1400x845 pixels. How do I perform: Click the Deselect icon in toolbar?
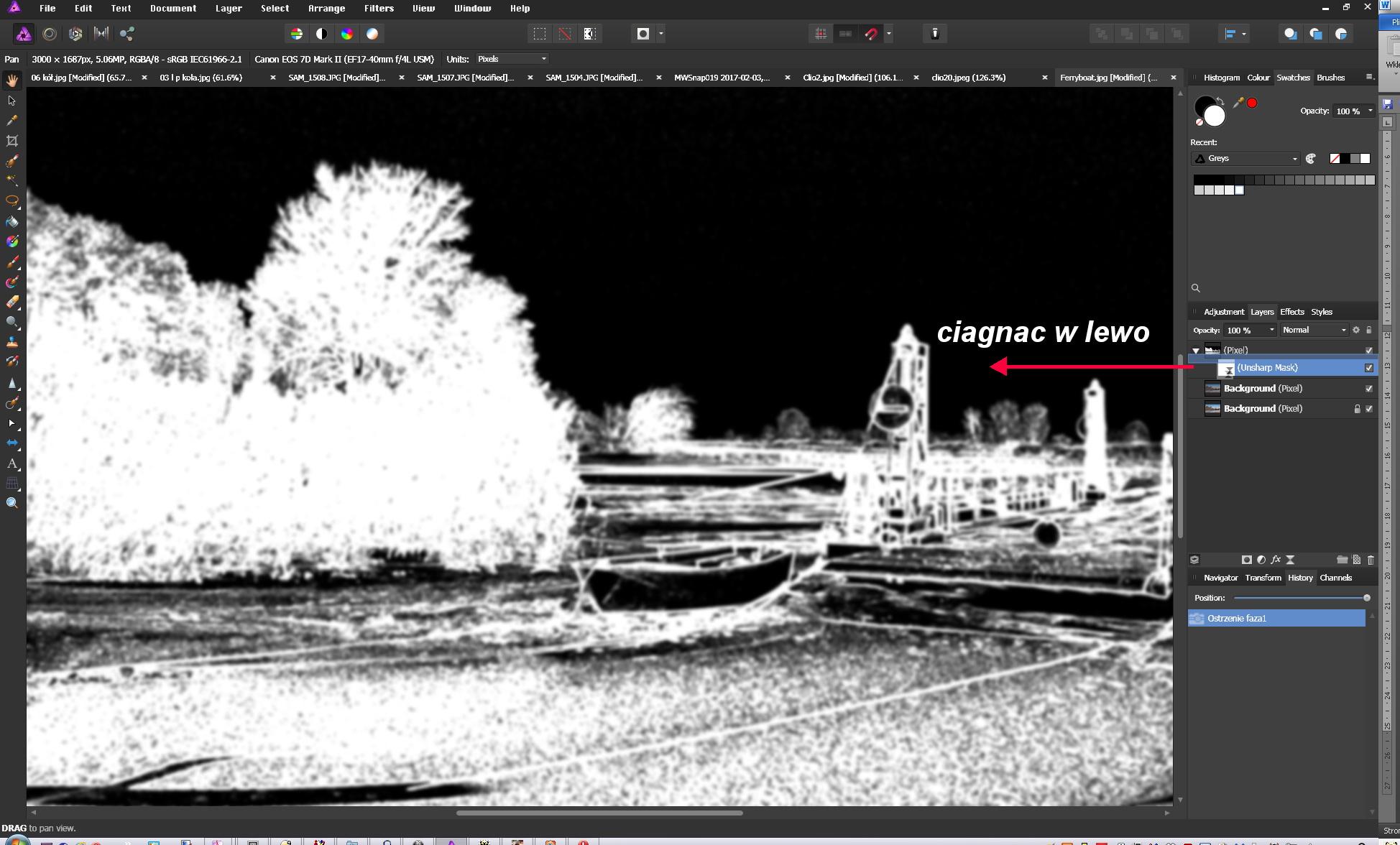565,34
